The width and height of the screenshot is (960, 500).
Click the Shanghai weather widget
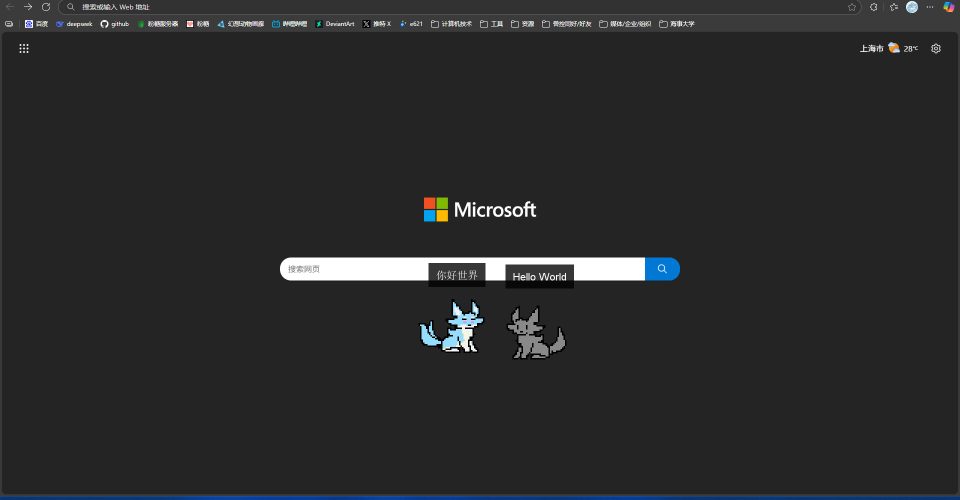(888, 48)
